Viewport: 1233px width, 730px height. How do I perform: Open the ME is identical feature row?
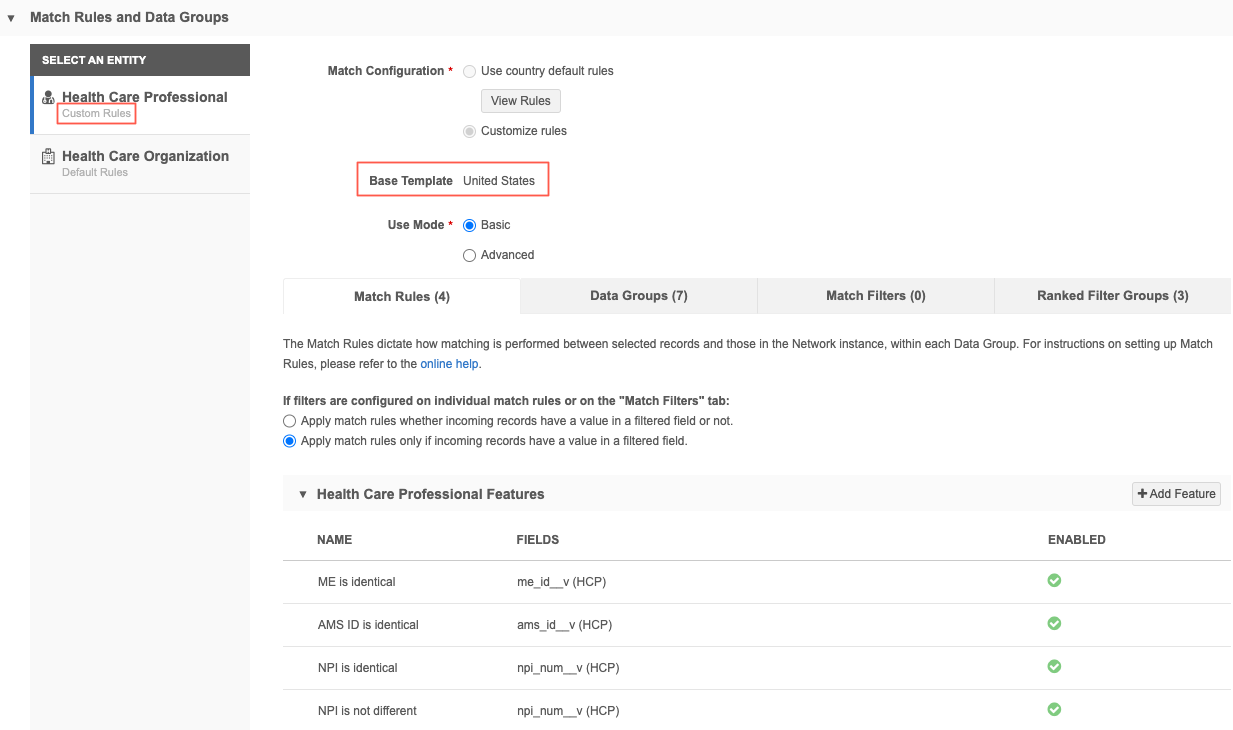click(x=356, y=582)
